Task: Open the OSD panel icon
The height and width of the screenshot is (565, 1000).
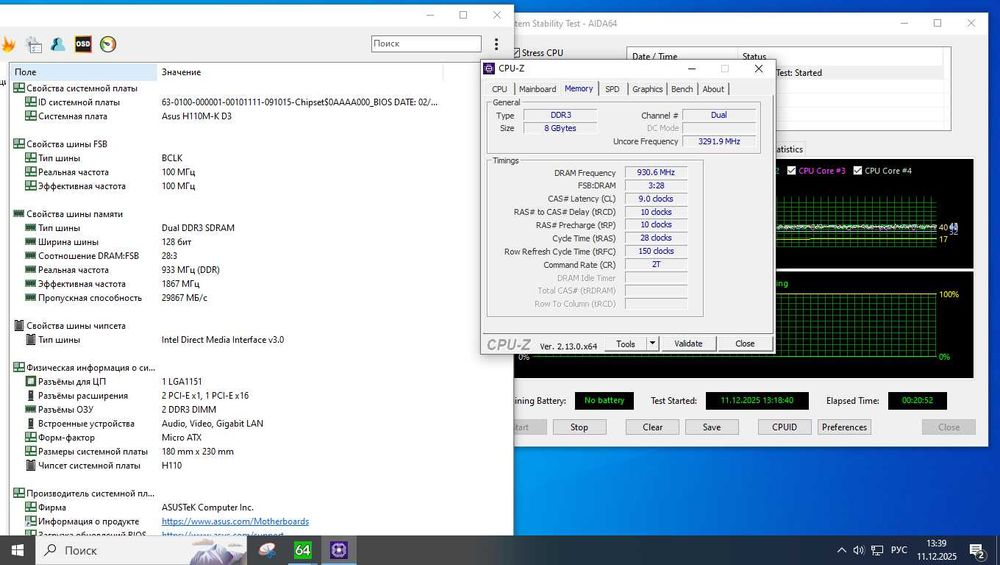Action: [x=83, y=44]
